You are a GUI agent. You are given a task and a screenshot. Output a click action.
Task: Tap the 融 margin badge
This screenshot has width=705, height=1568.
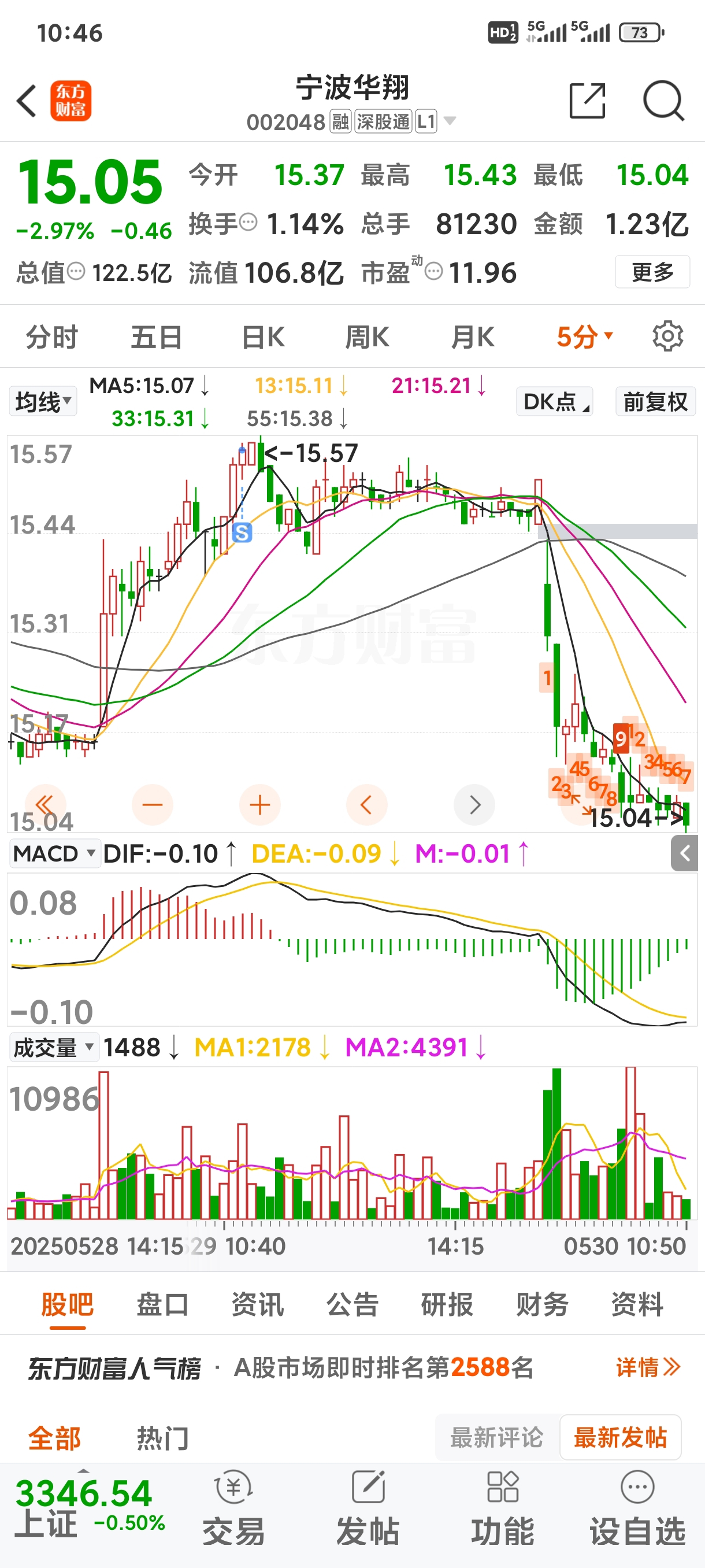pos(340,122)
